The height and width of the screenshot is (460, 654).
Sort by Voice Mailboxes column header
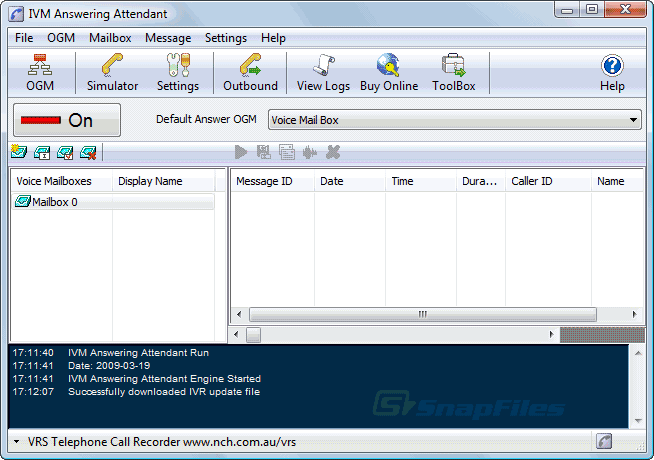point(62,181)
